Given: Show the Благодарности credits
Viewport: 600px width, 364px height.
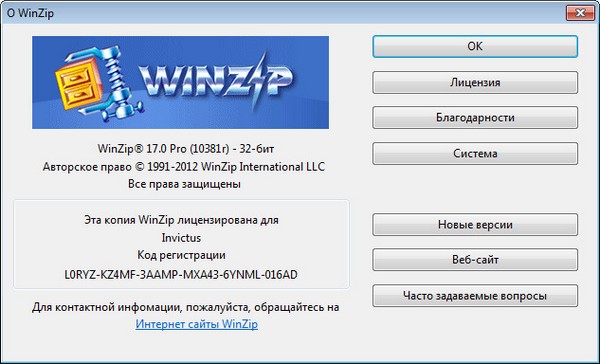Looking at the screenshot, I should point(475,118).
